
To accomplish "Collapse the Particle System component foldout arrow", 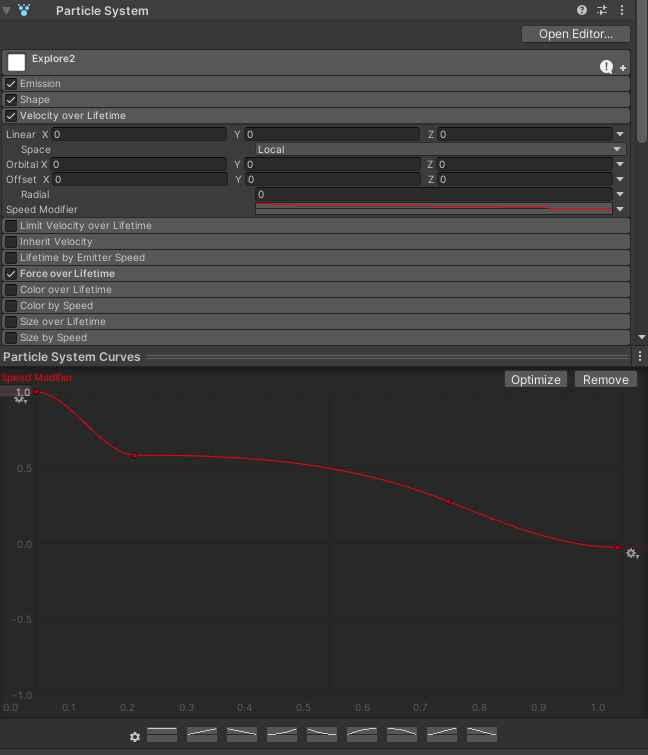I will (7, 11).
